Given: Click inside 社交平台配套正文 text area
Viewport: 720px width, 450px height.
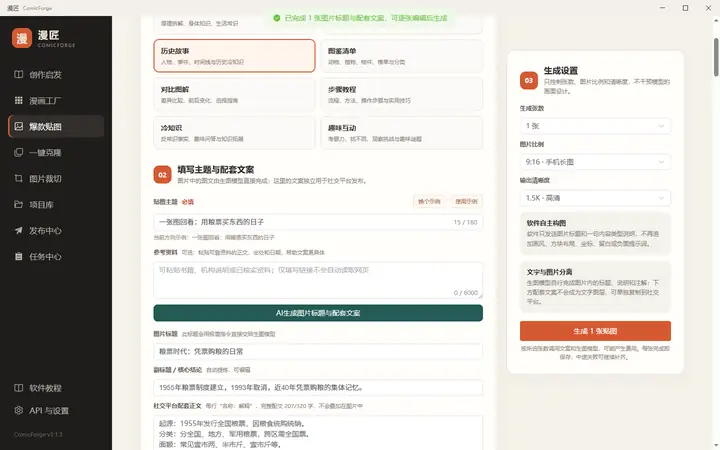Looking at the screenshot, I should pos(318,433).
